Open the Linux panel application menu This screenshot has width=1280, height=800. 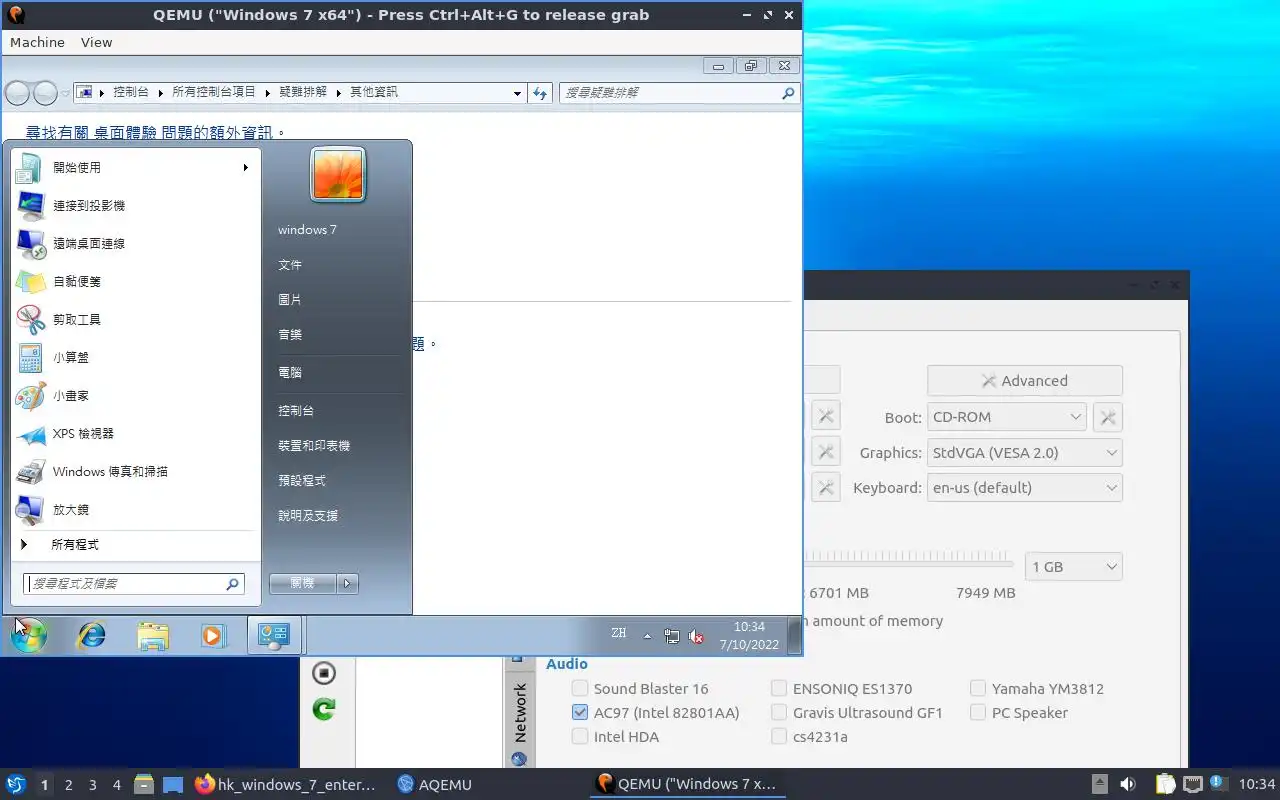click(16, 785)
